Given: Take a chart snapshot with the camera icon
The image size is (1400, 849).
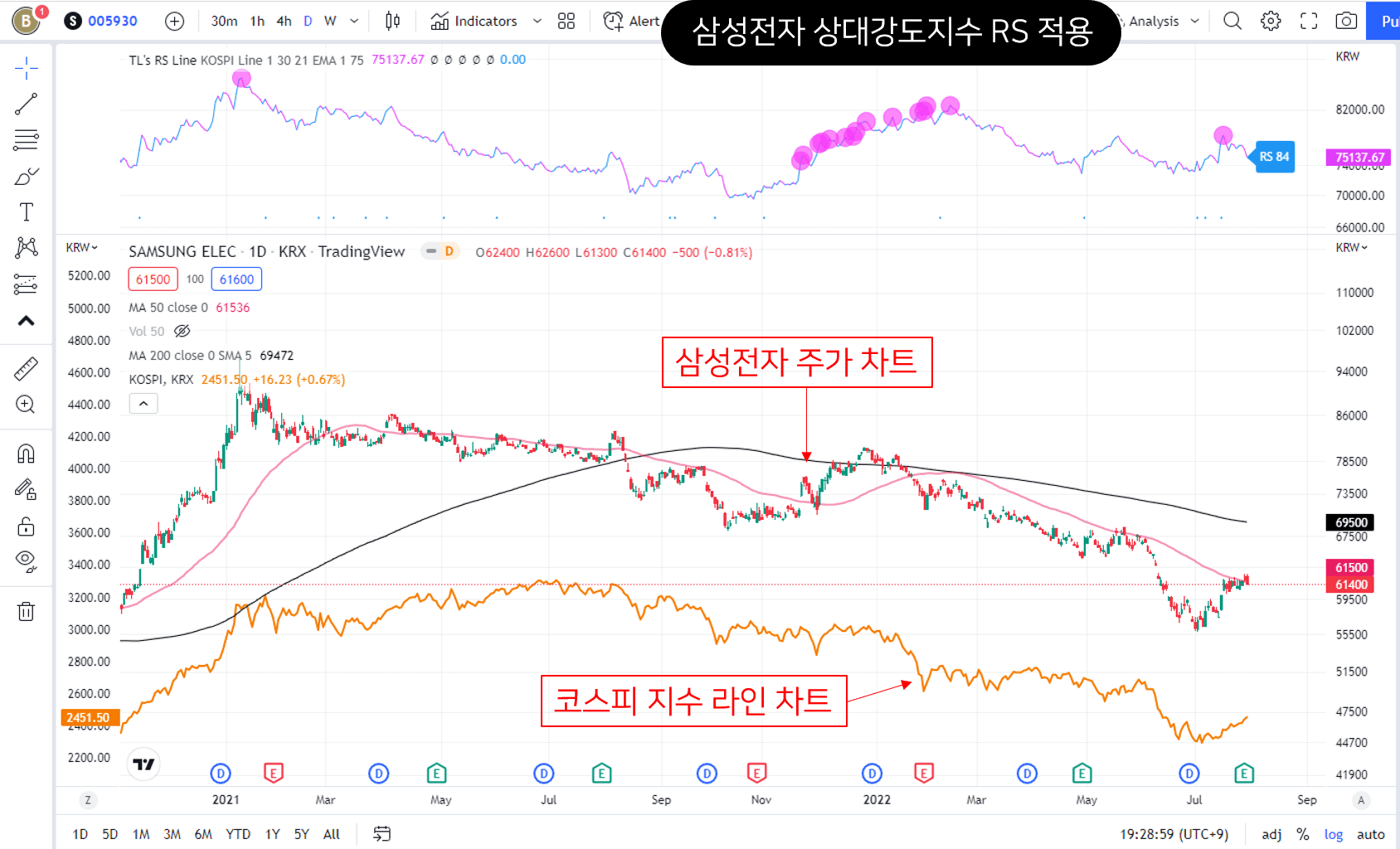Looking at the screenshot, I should click(1346, 21).
